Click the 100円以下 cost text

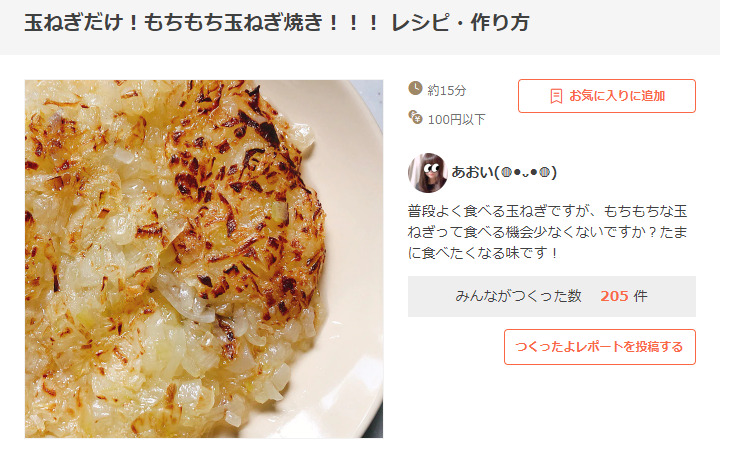[456, 120]
